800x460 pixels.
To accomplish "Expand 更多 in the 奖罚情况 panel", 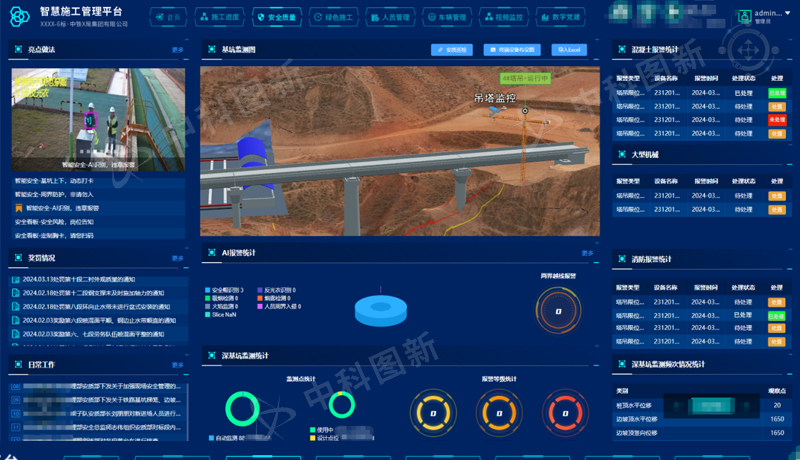I will 177,258.
